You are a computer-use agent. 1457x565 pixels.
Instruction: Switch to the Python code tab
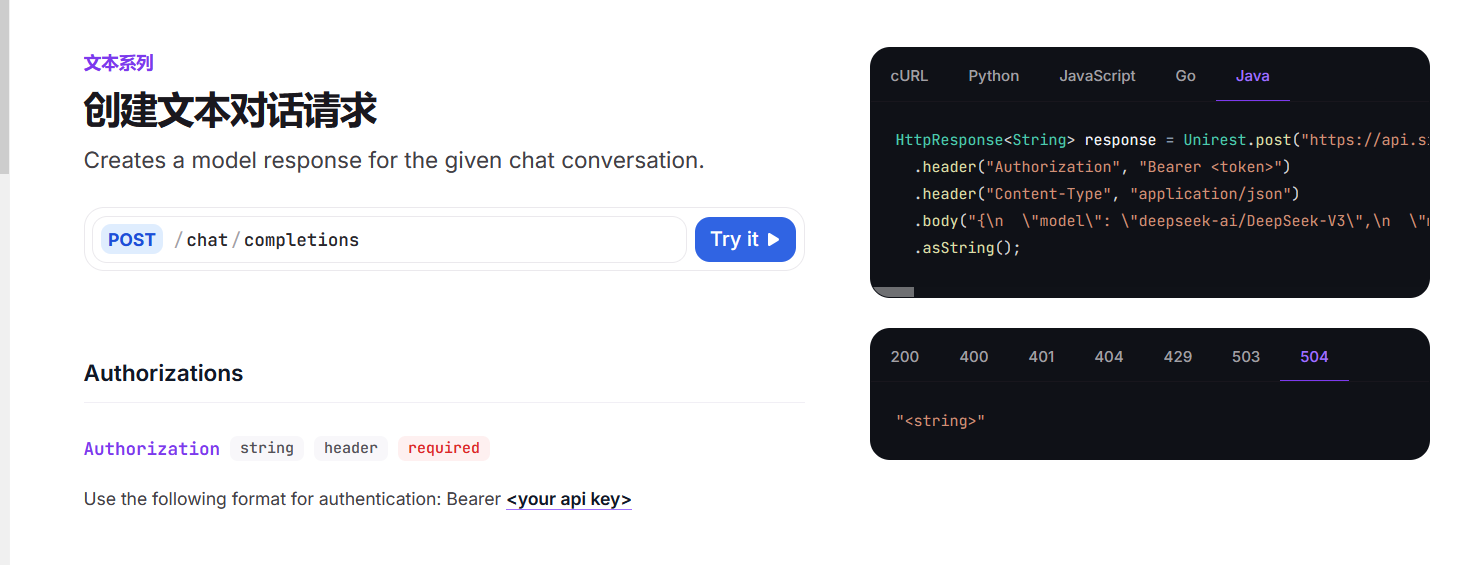[x=993, y=76]
